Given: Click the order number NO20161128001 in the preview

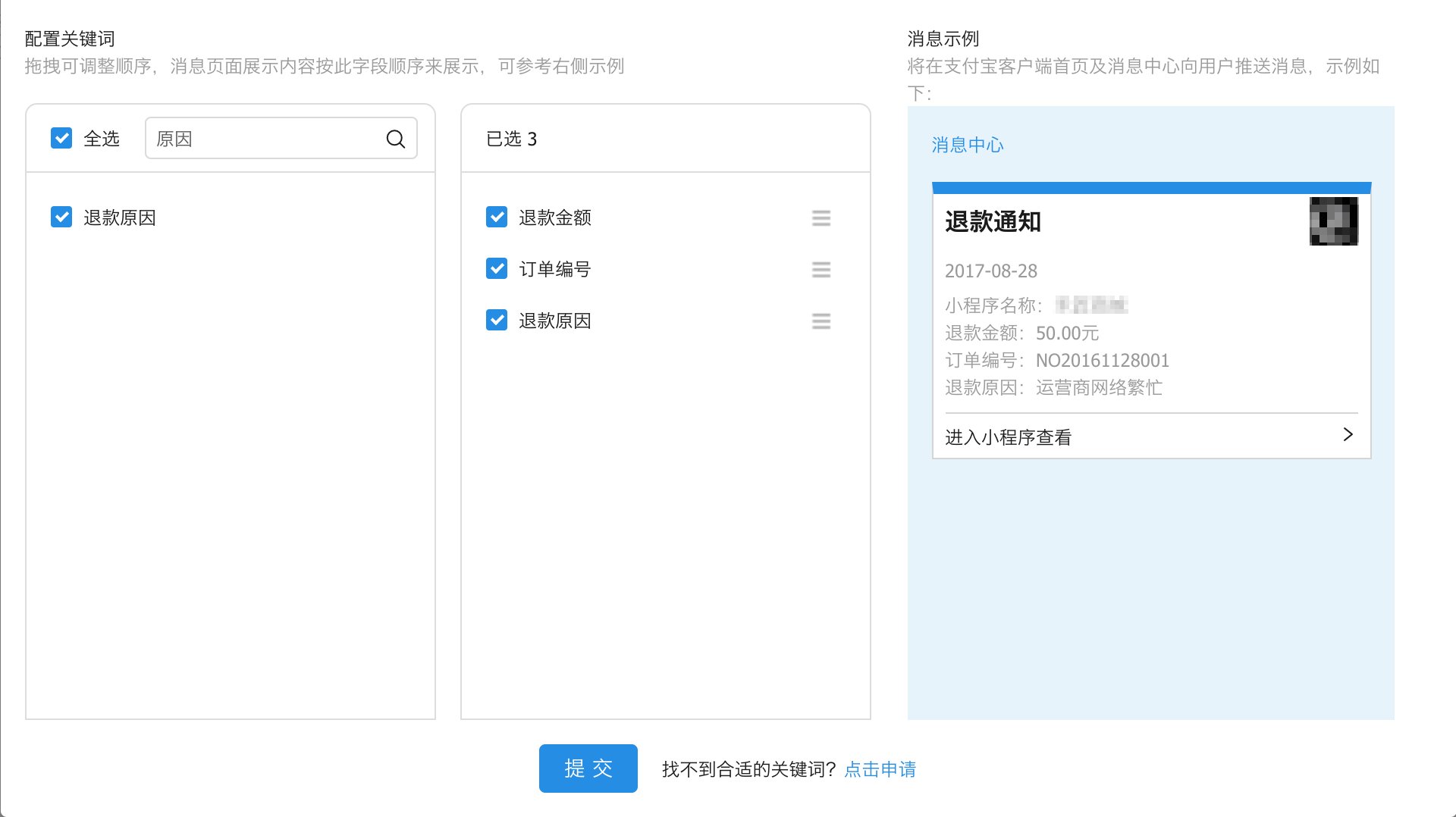Looking at the screenshot, I should pyautogui.click(x=1102, y=361).
